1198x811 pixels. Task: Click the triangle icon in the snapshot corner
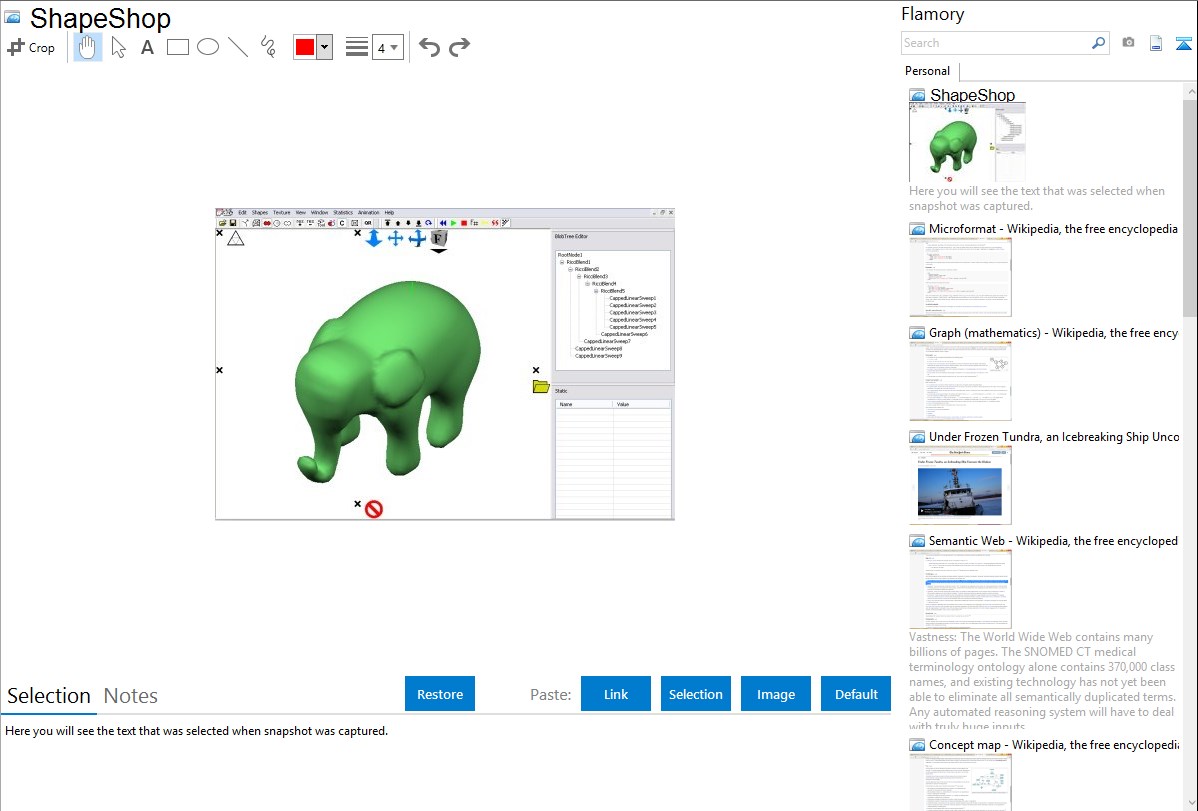point(235,238)
